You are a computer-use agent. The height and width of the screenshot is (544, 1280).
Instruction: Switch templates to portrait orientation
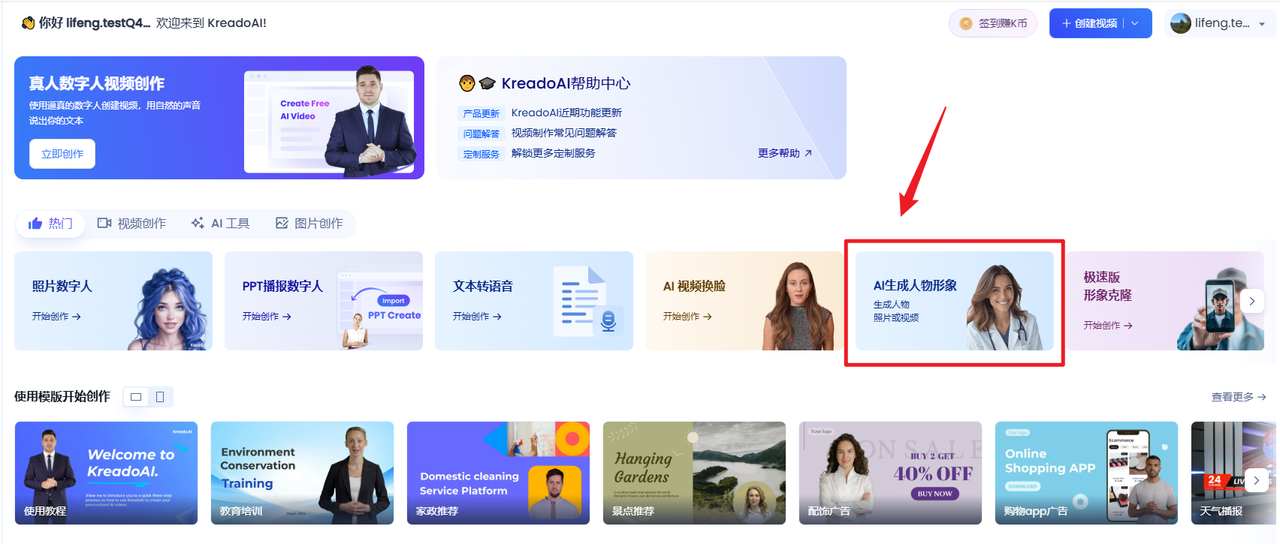pyautogui.click(x=160, y=397)
